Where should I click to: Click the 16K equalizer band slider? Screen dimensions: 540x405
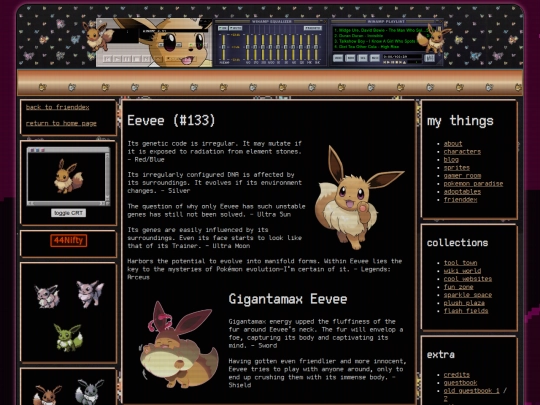[316, 47]
